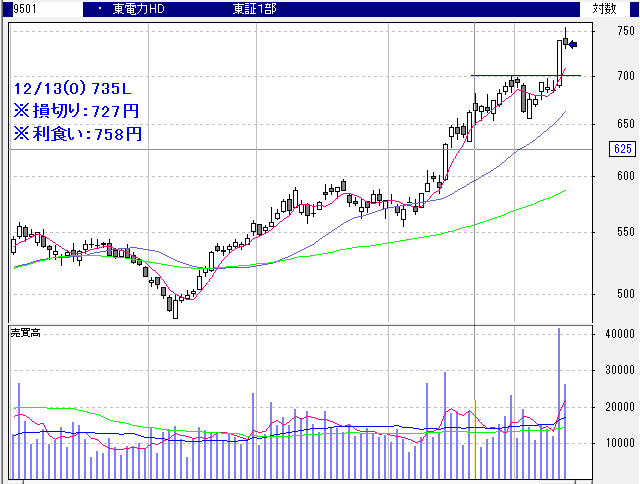The width and height of the screenshot is (640, 484).
Task: Click the boxed 625 price indicator
Action: click(x=620, y=149)
